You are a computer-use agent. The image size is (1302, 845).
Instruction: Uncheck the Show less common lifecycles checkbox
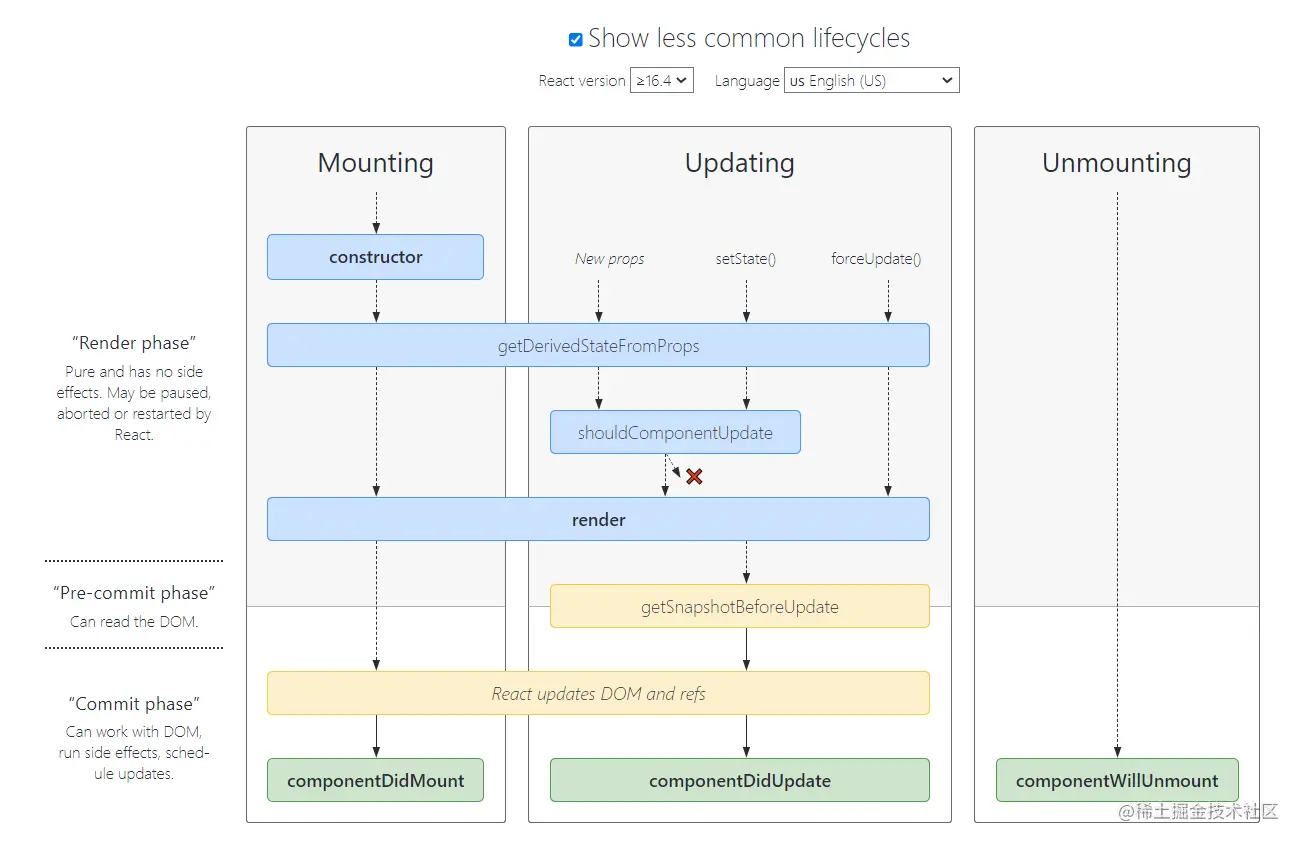click(x=575, y=40)
